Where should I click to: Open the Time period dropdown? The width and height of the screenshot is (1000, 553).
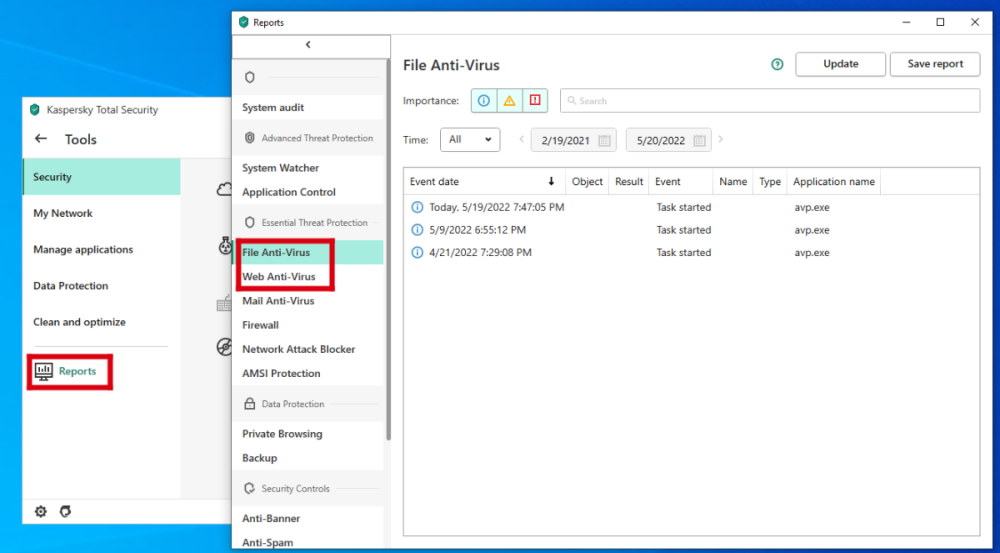470,140
